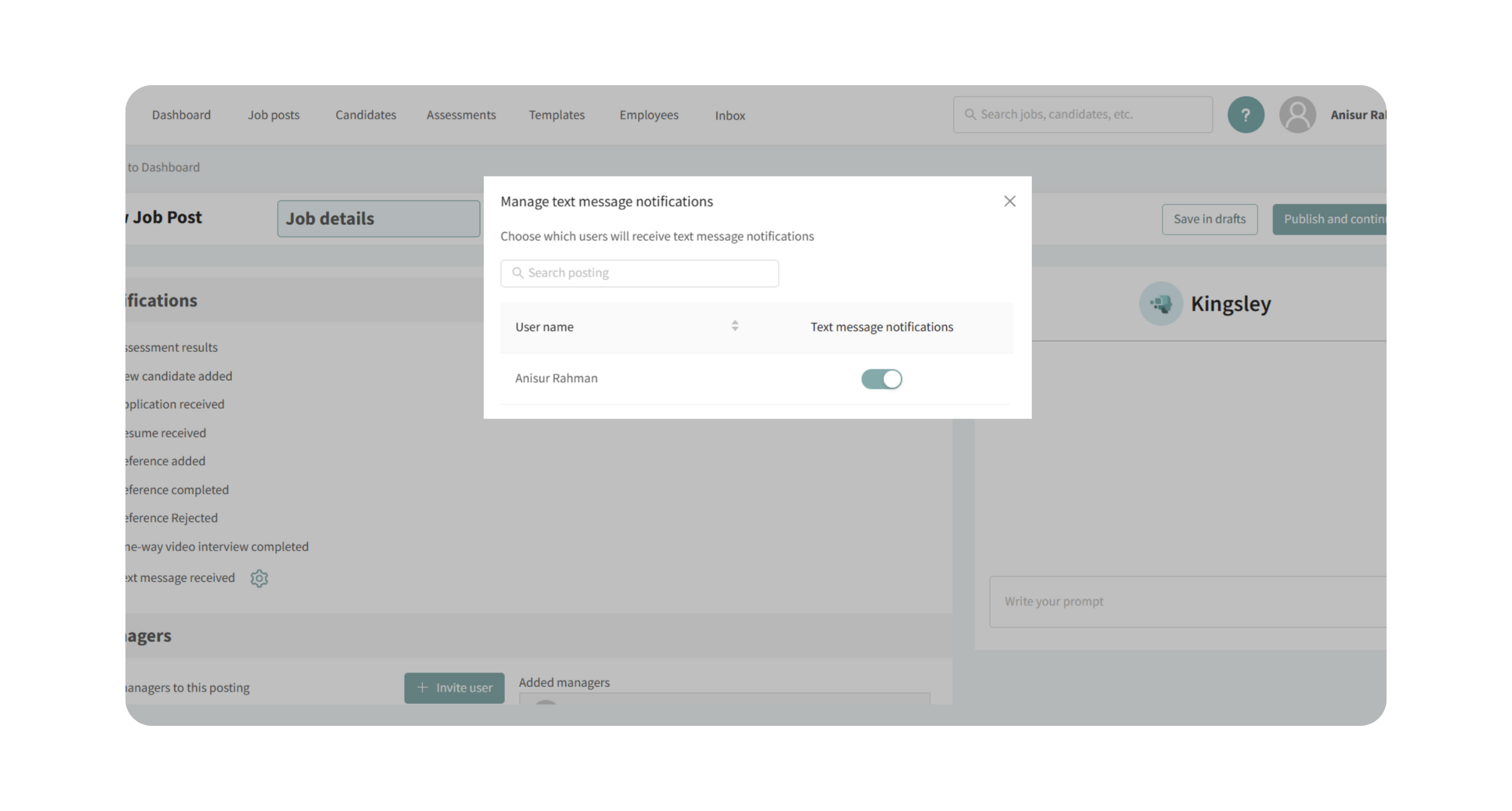1512x811 pixels.
Task: Close the notifications dialog with X
Action: coord(1010,201)
